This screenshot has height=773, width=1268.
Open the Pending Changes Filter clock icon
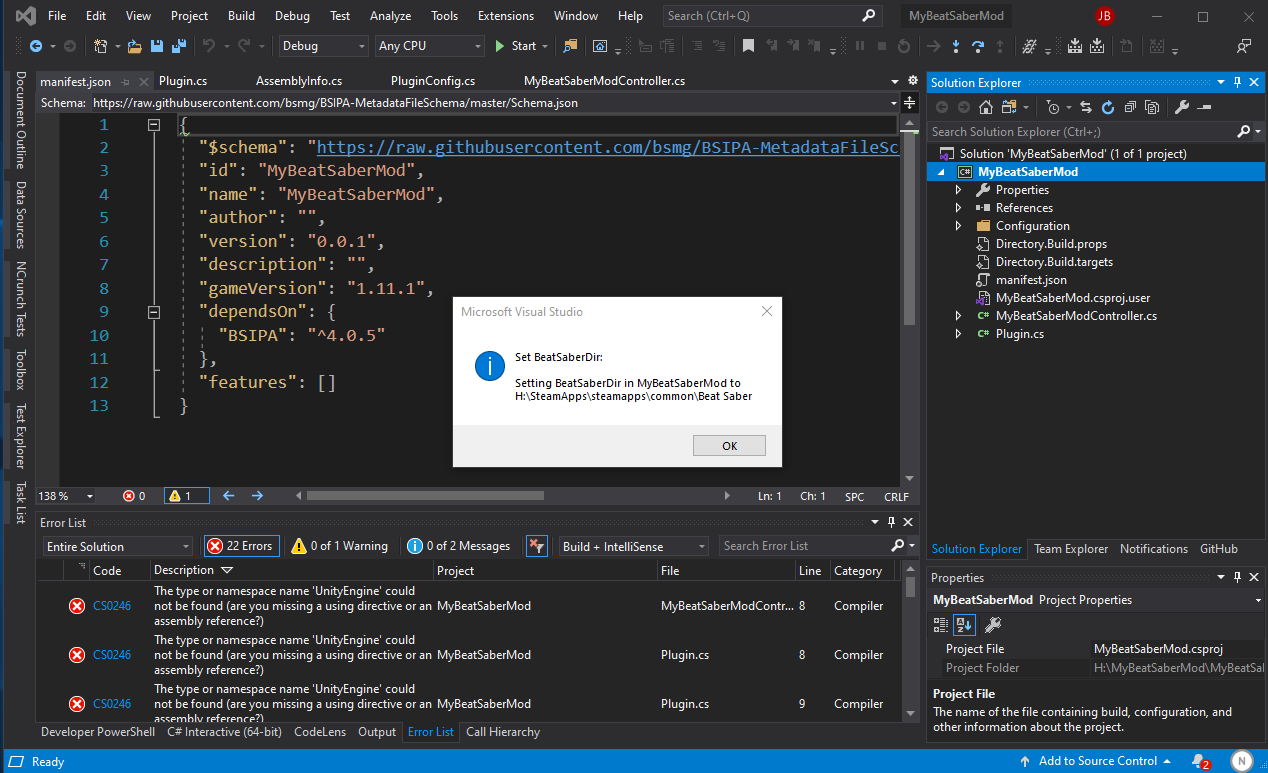tap(1053, 107)
